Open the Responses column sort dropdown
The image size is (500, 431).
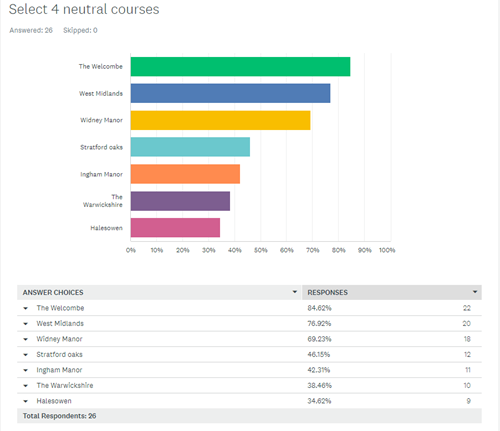tap(475, 292)
